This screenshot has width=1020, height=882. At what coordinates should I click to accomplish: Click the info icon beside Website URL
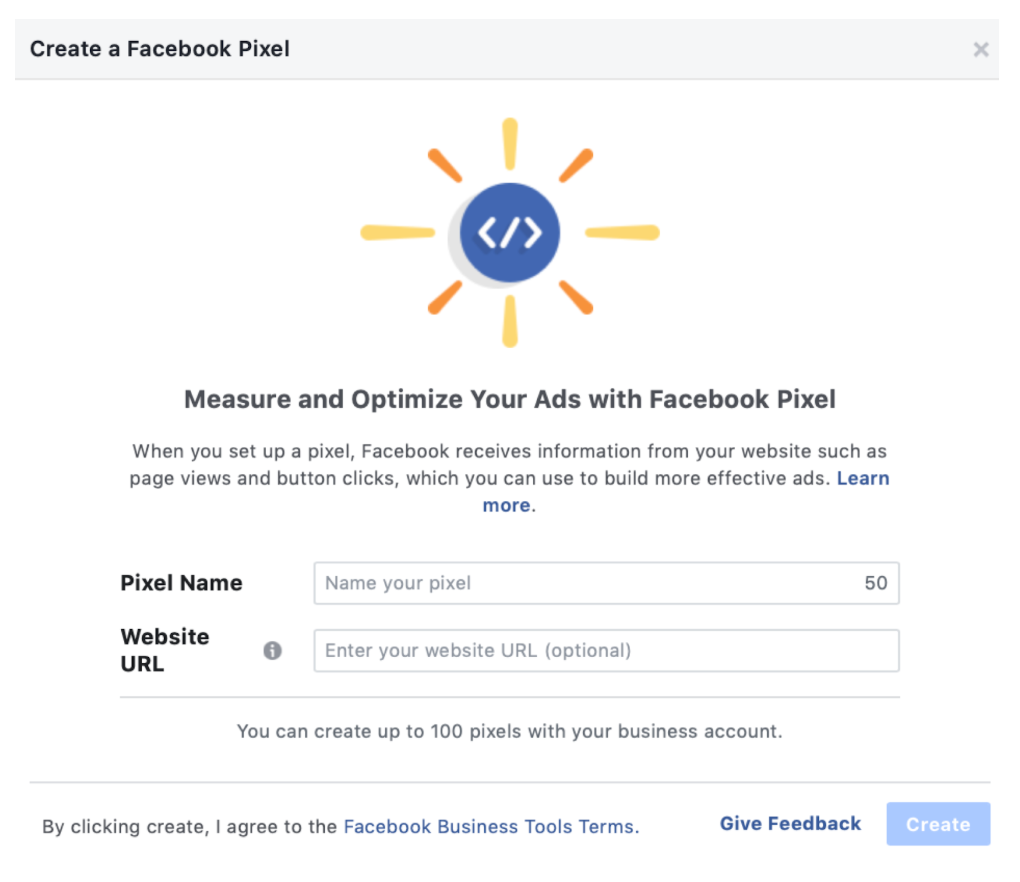click(272, 650)
